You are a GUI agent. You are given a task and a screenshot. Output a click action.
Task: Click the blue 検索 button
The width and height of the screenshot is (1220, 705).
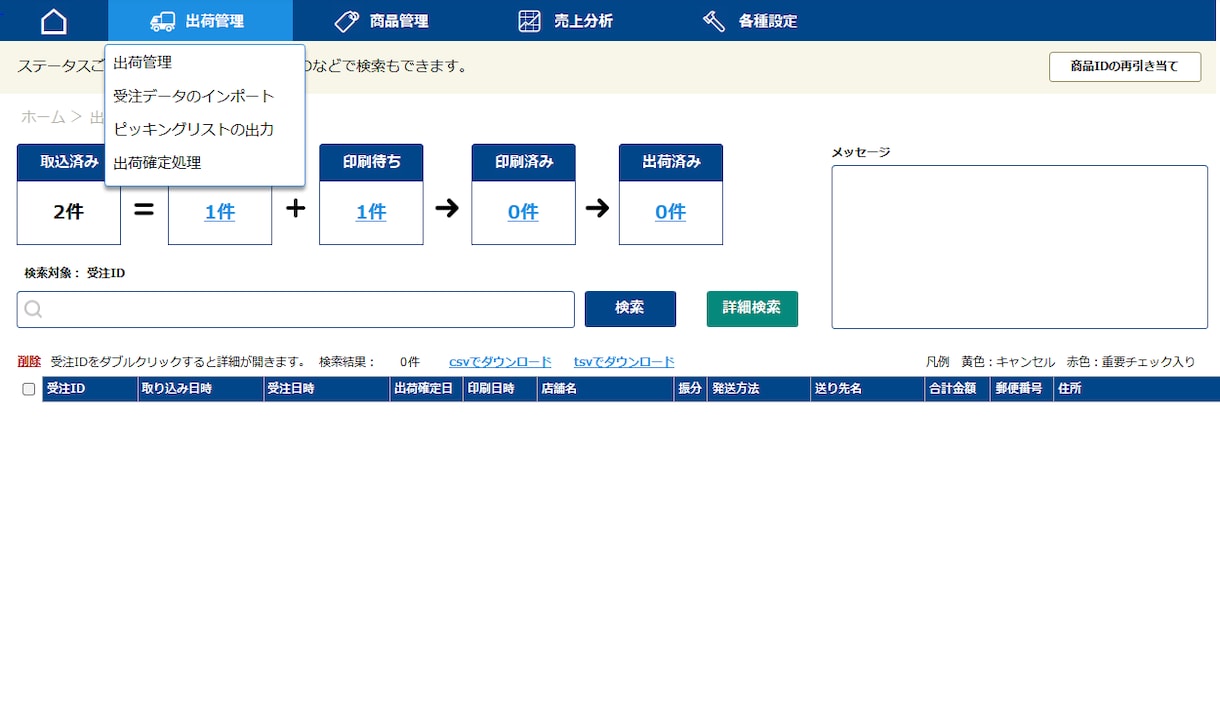pos(630,309)
